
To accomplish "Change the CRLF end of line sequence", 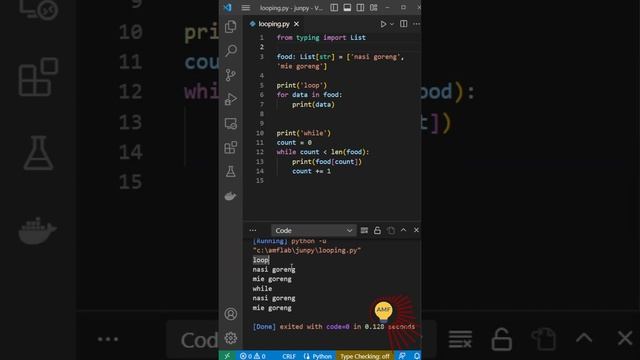I will point(289,356).
